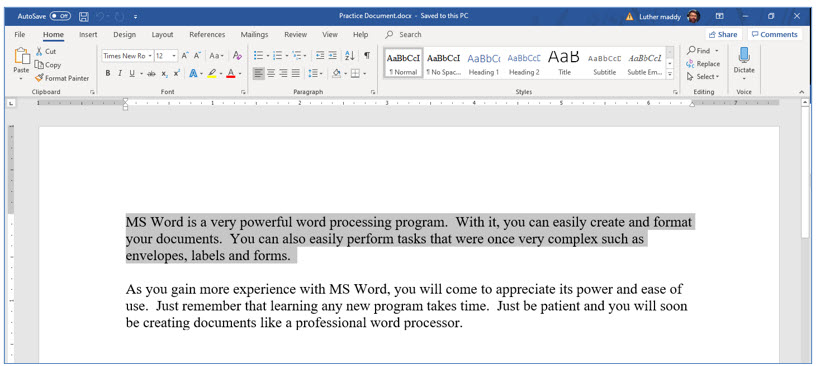Click the Paste icon

[x=21, y=56]
